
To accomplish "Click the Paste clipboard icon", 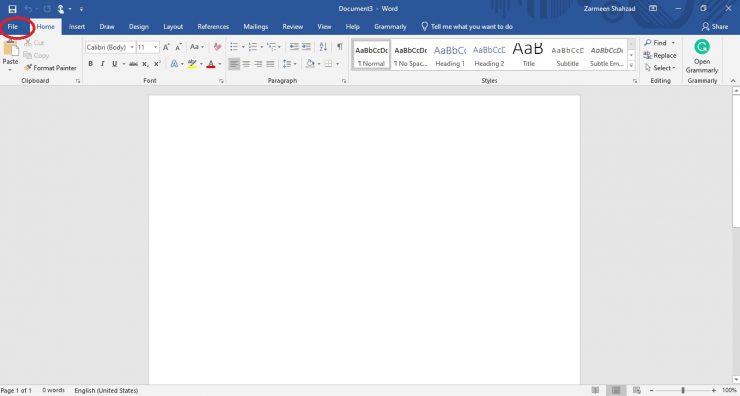I will tap(10, 49).
